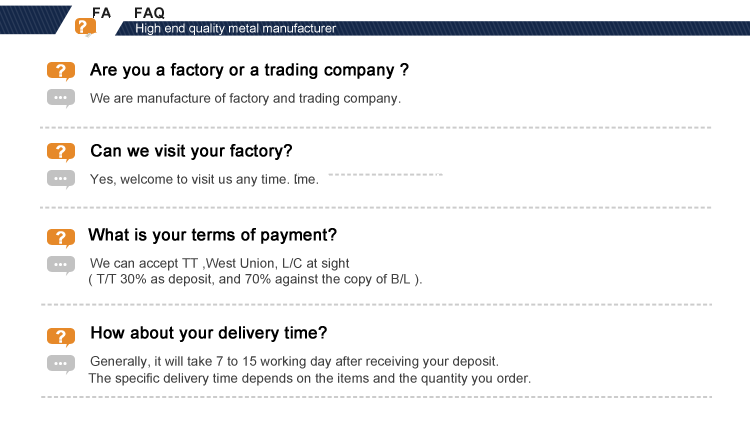Open the question Can we visit your factory
Image resolution: width=750 pixels, height=423 pixels.
click(191, 151)
